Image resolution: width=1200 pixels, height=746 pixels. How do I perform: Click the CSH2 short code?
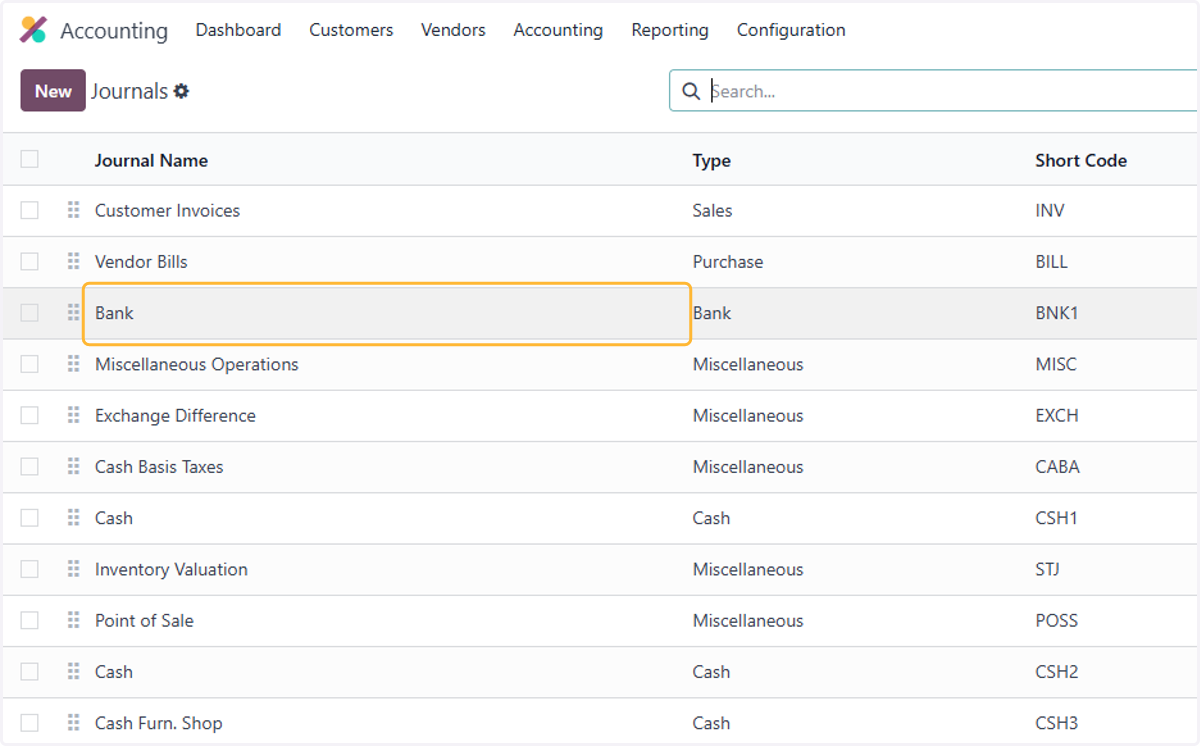pos(1057,671)
